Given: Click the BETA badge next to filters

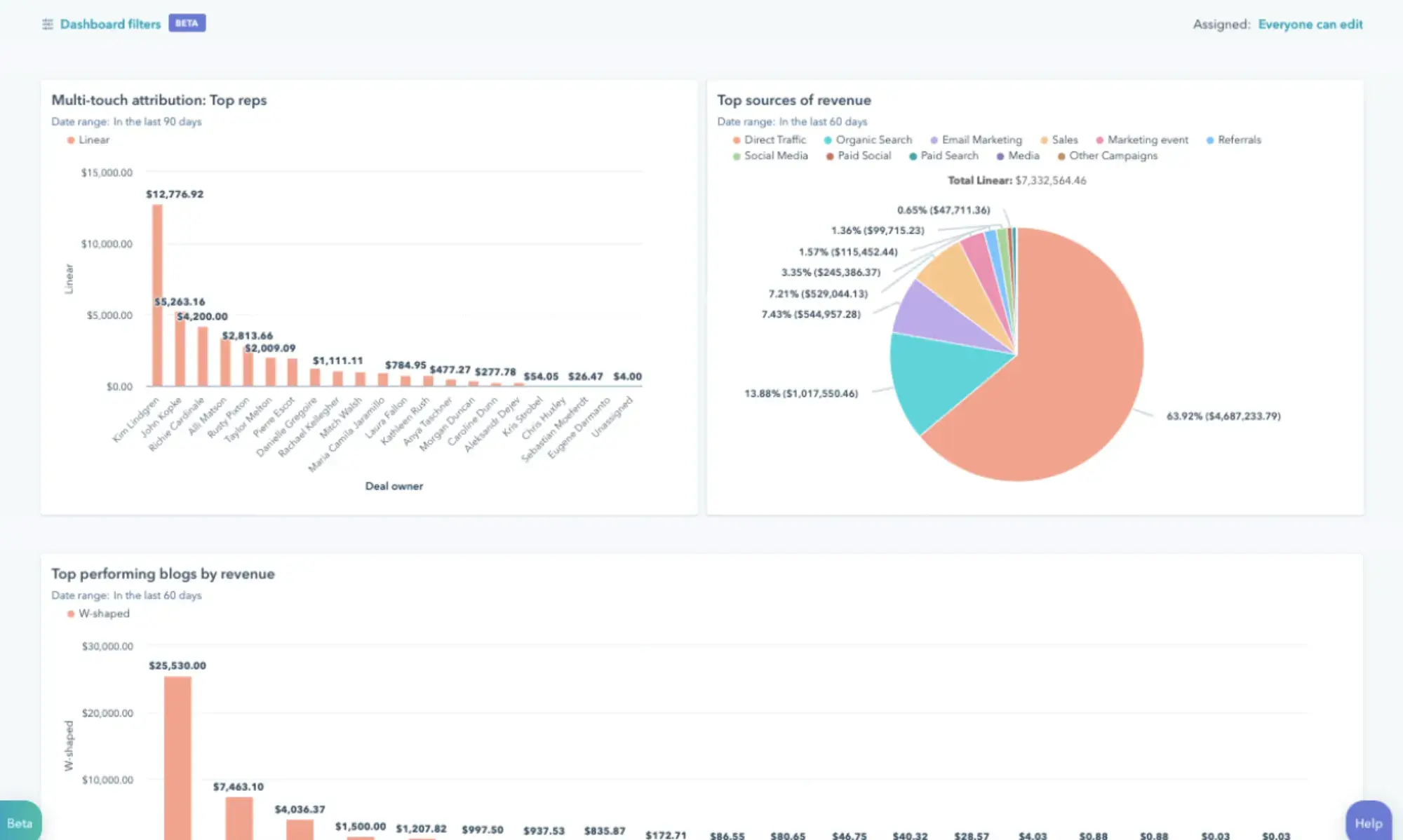Looking at the screenshot, I should tap(187, 23).
